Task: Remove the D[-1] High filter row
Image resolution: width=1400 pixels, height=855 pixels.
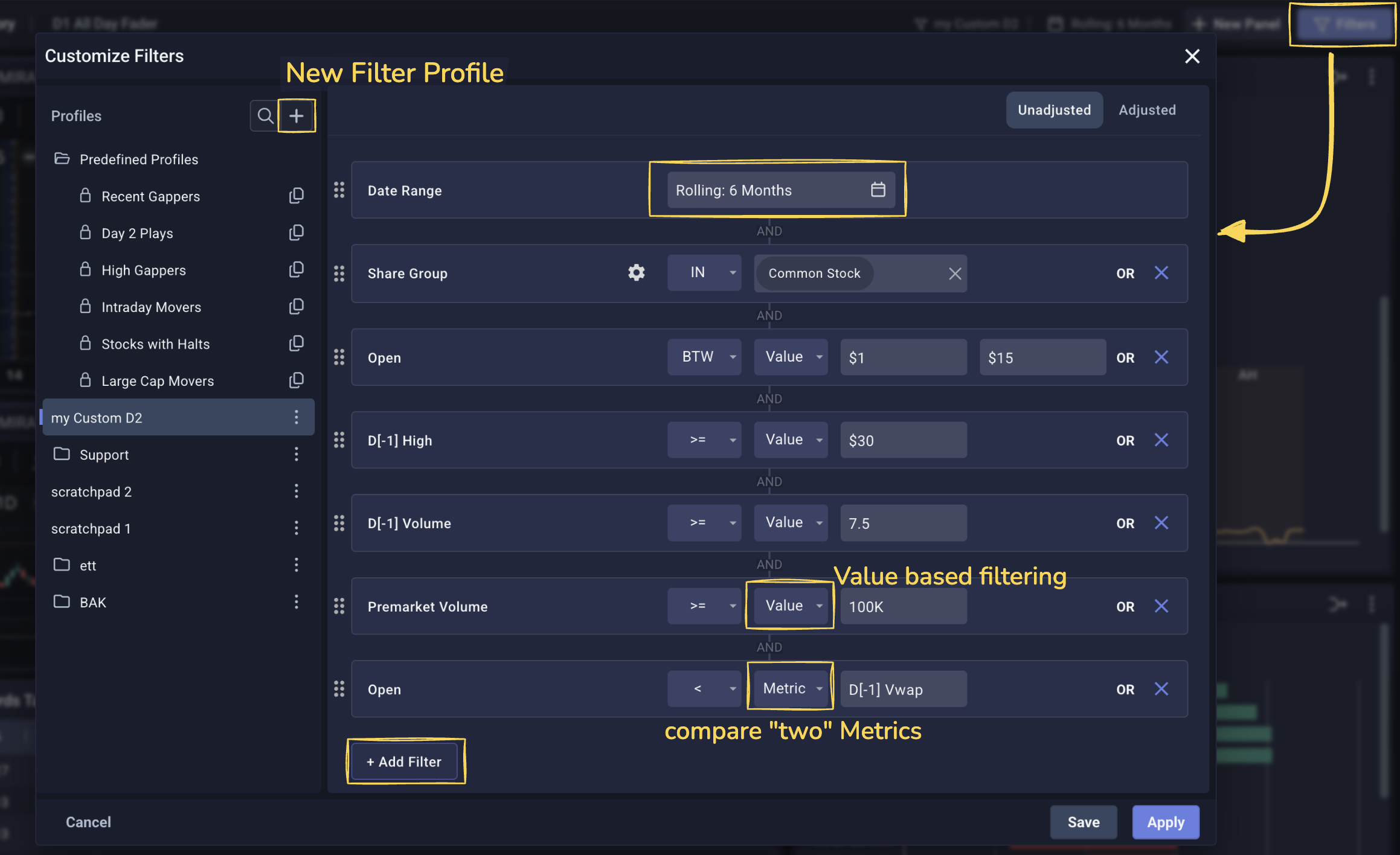Action: click(1161, 440)
